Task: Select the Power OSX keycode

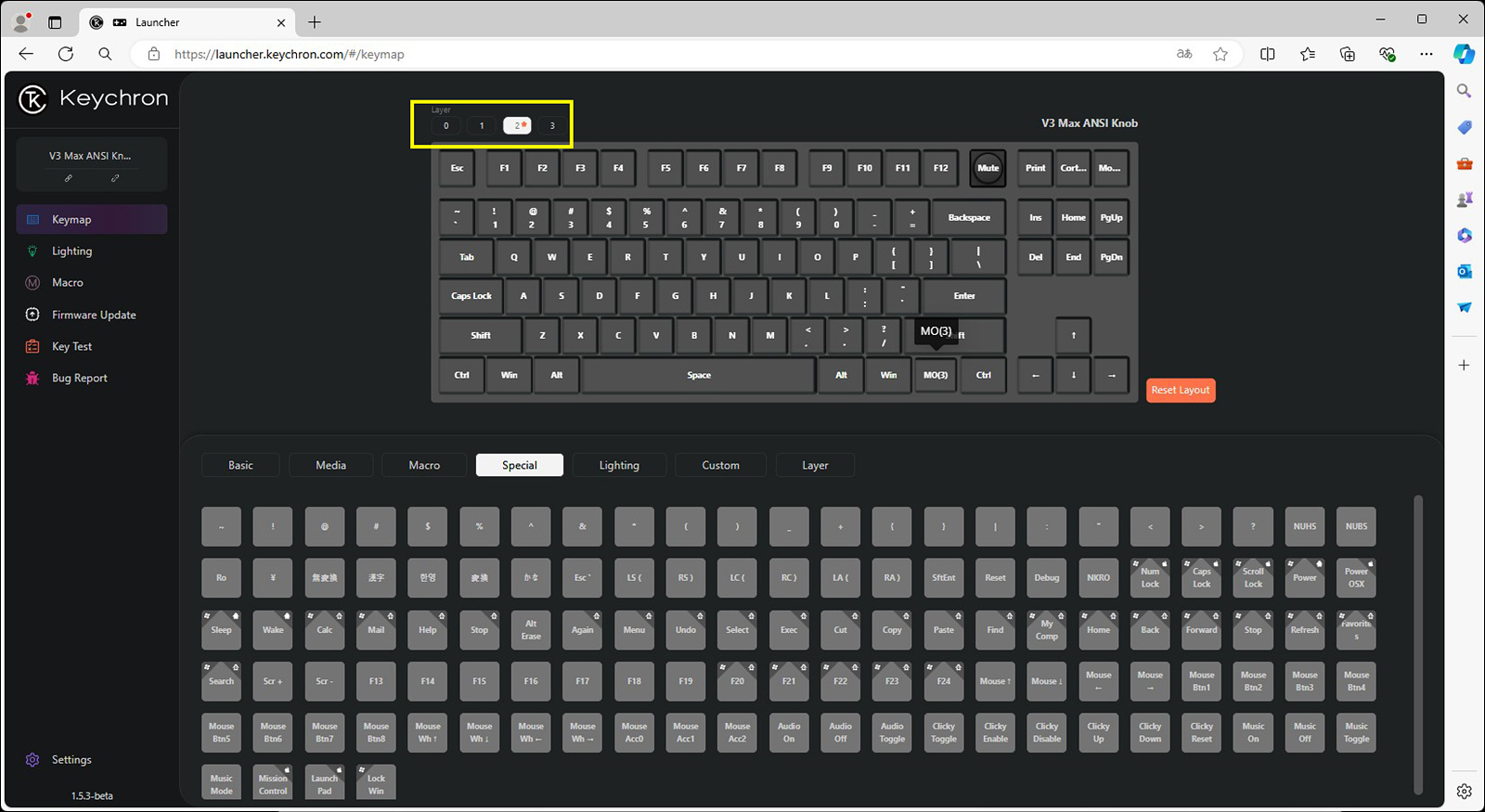Action: point(1356,577)
